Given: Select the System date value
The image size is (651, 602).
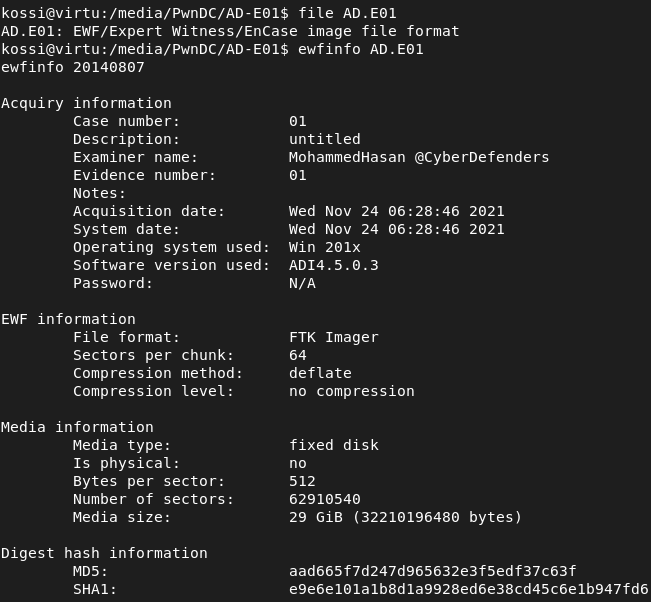Looking at the screenshot, I should (396, 229).
